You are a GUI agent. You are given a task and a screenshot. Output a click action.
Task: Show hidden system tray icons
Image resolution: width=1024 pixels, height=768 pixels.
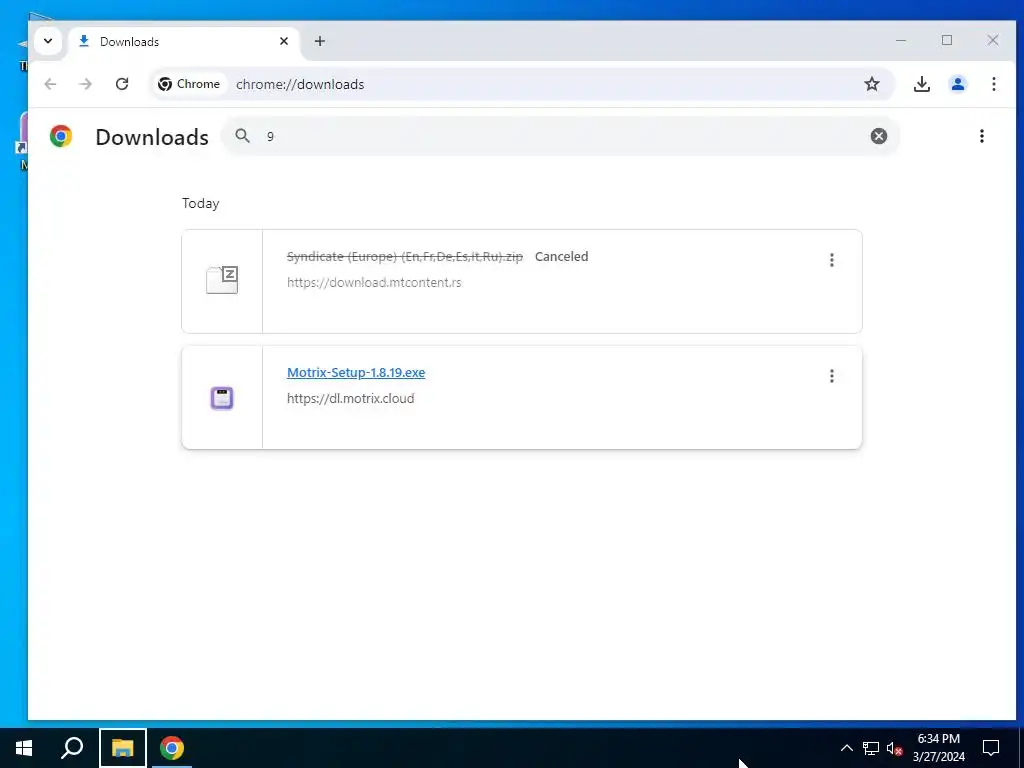pyautogui.click(x=846, y=748)
